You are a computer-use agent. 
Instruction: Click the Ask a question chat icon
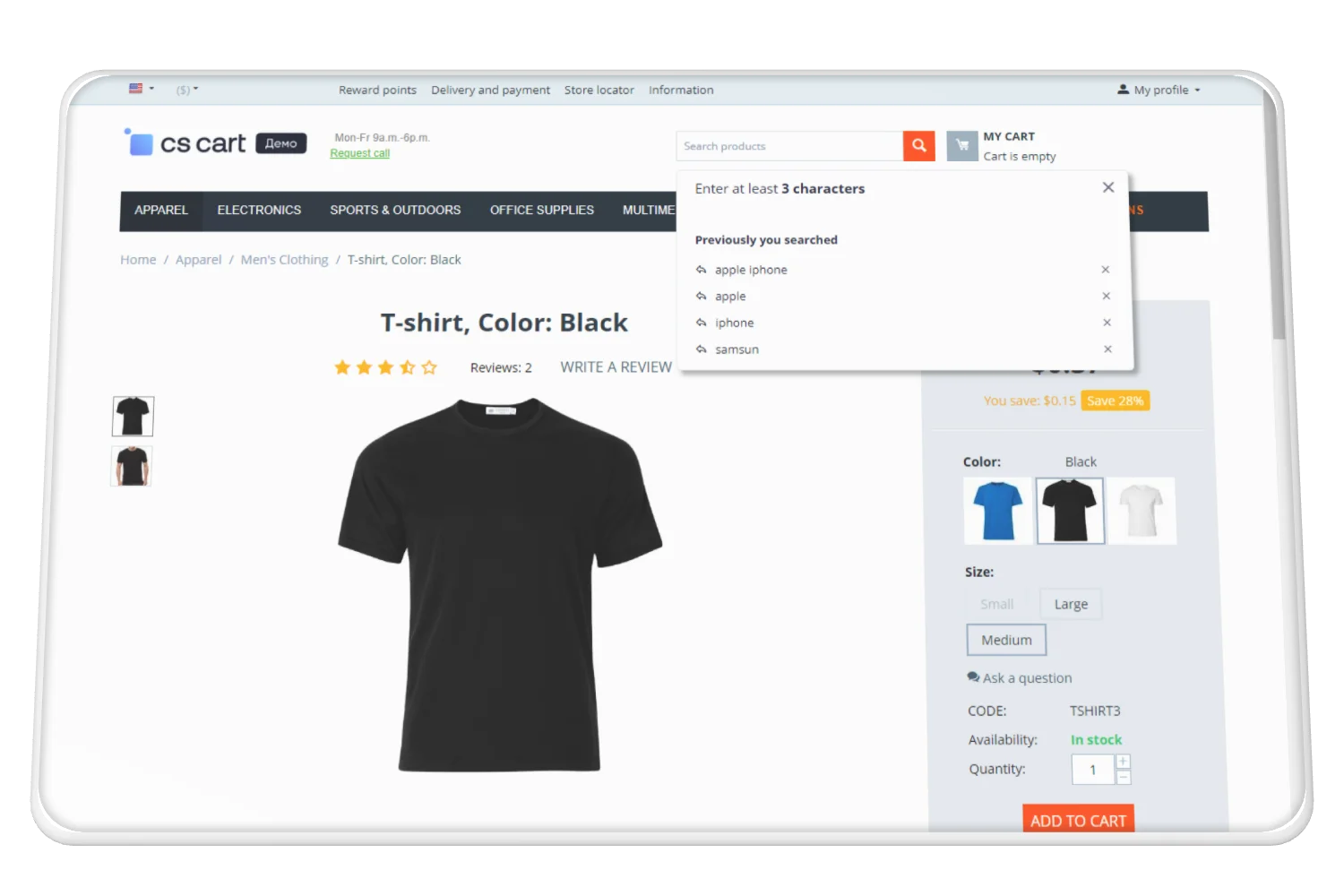pos(973,677)
